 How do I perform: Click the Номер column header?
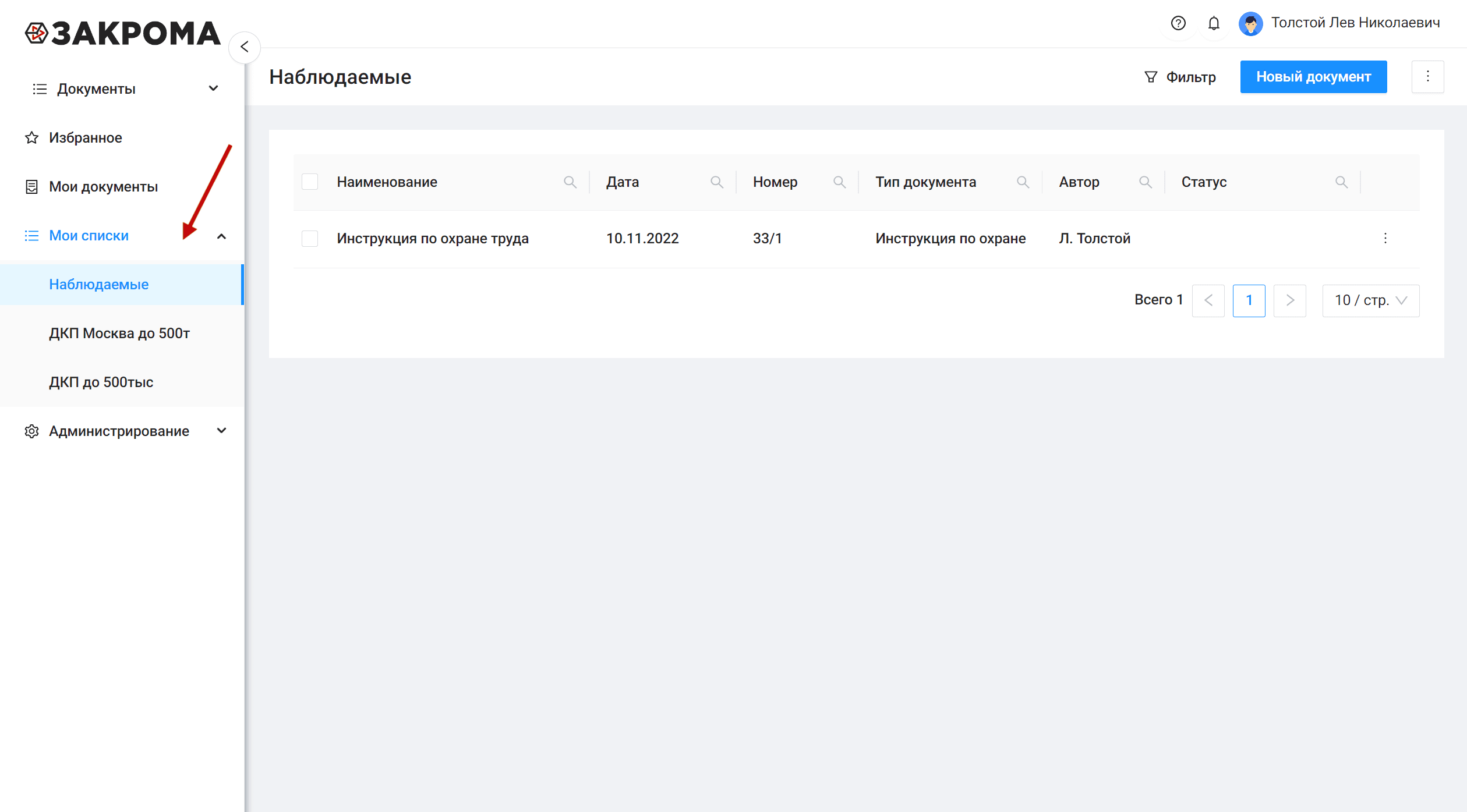(x=775, y=182)
